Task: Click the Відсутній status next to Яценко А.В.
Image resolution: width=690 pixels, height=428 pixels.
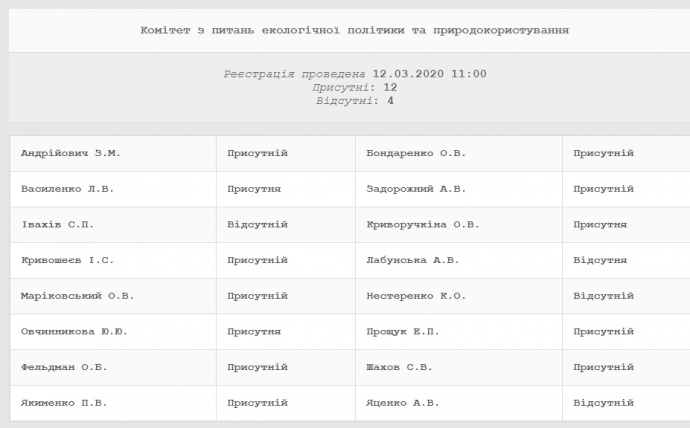Action: coord(603,403)
